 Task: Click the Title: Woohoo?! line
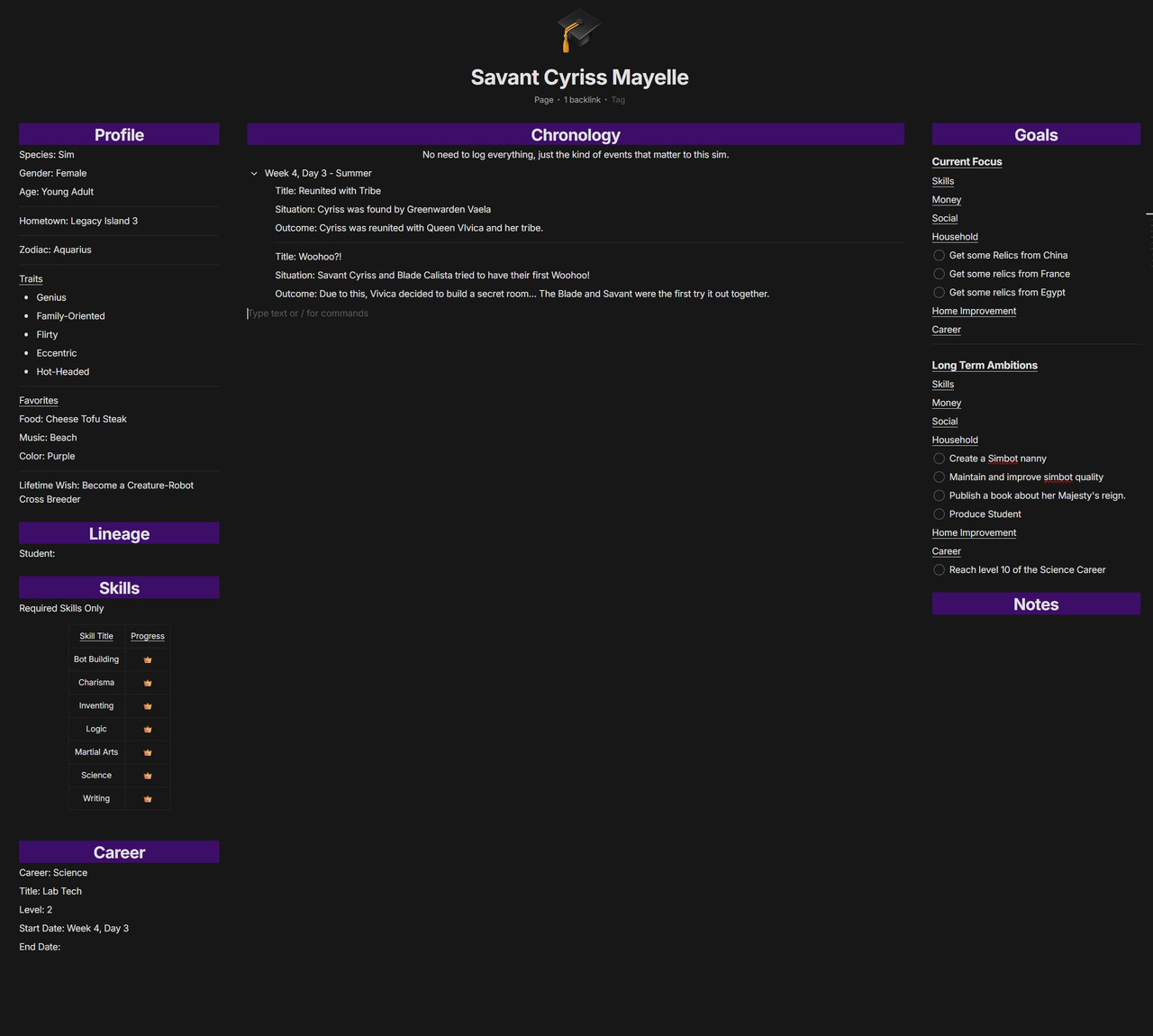tap(308, 257)
